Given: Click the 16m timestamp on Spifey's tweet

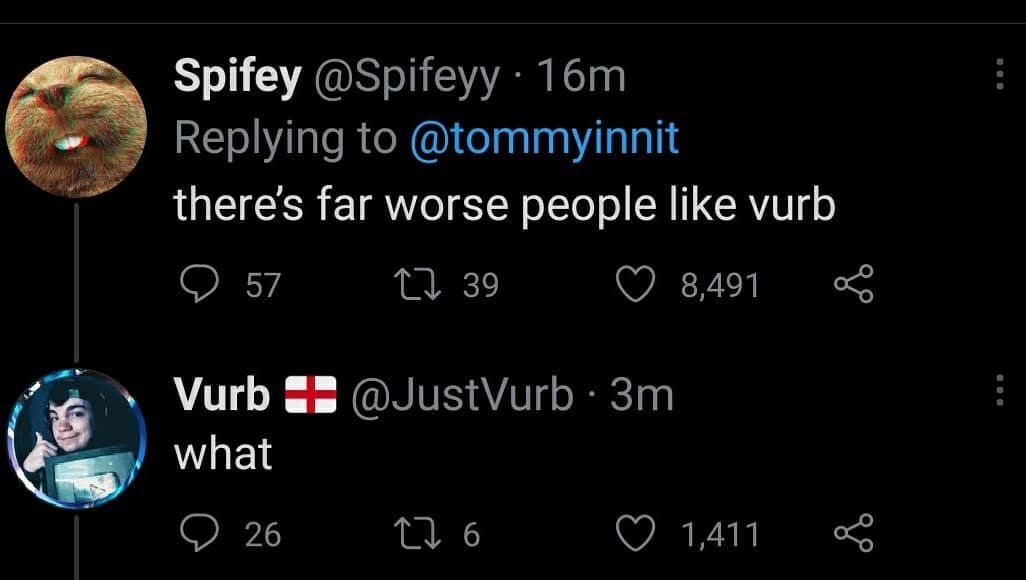Looking at the screenshot, I should (x=582, y=77).
